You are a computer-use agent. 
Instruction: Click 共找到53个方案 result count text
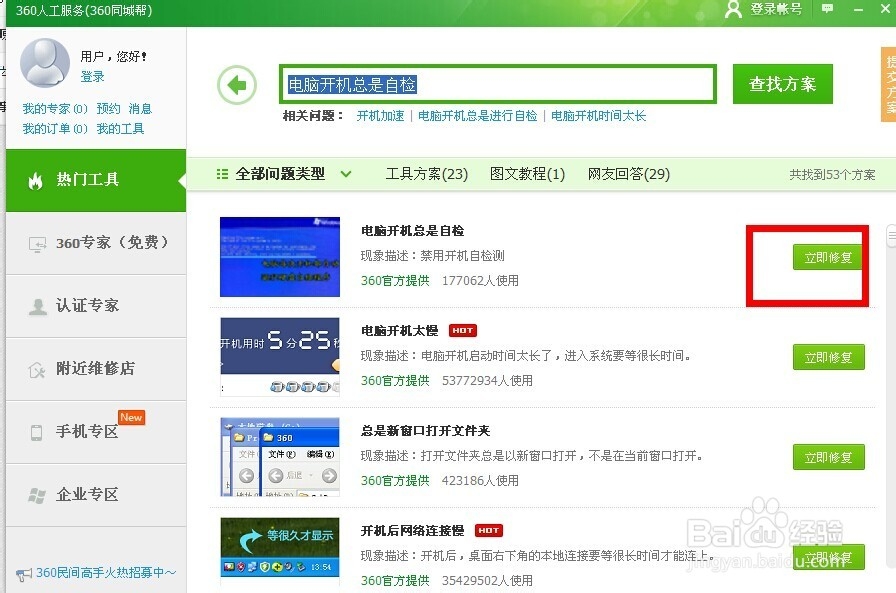click(832, 175)
